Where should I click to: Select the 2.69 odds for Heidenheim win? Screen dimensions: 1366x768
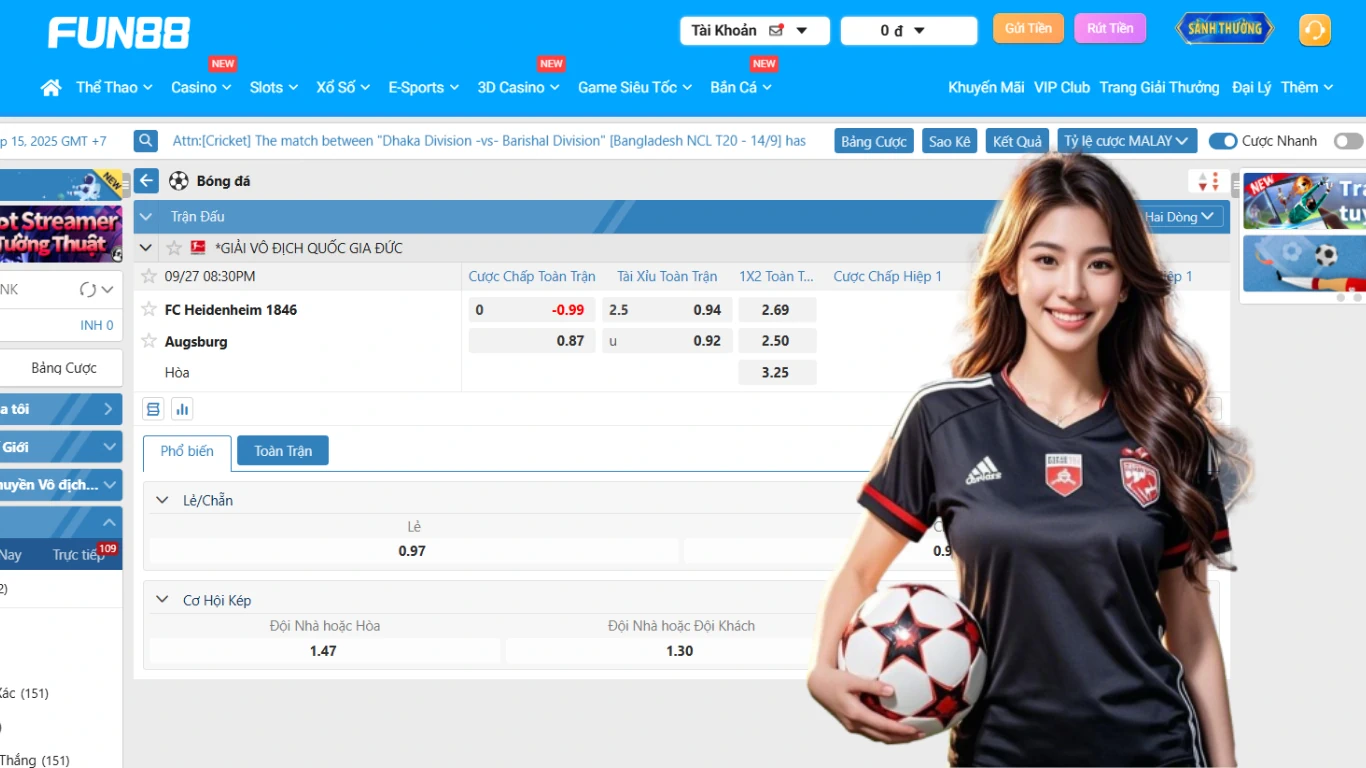[x=776, y=310]
